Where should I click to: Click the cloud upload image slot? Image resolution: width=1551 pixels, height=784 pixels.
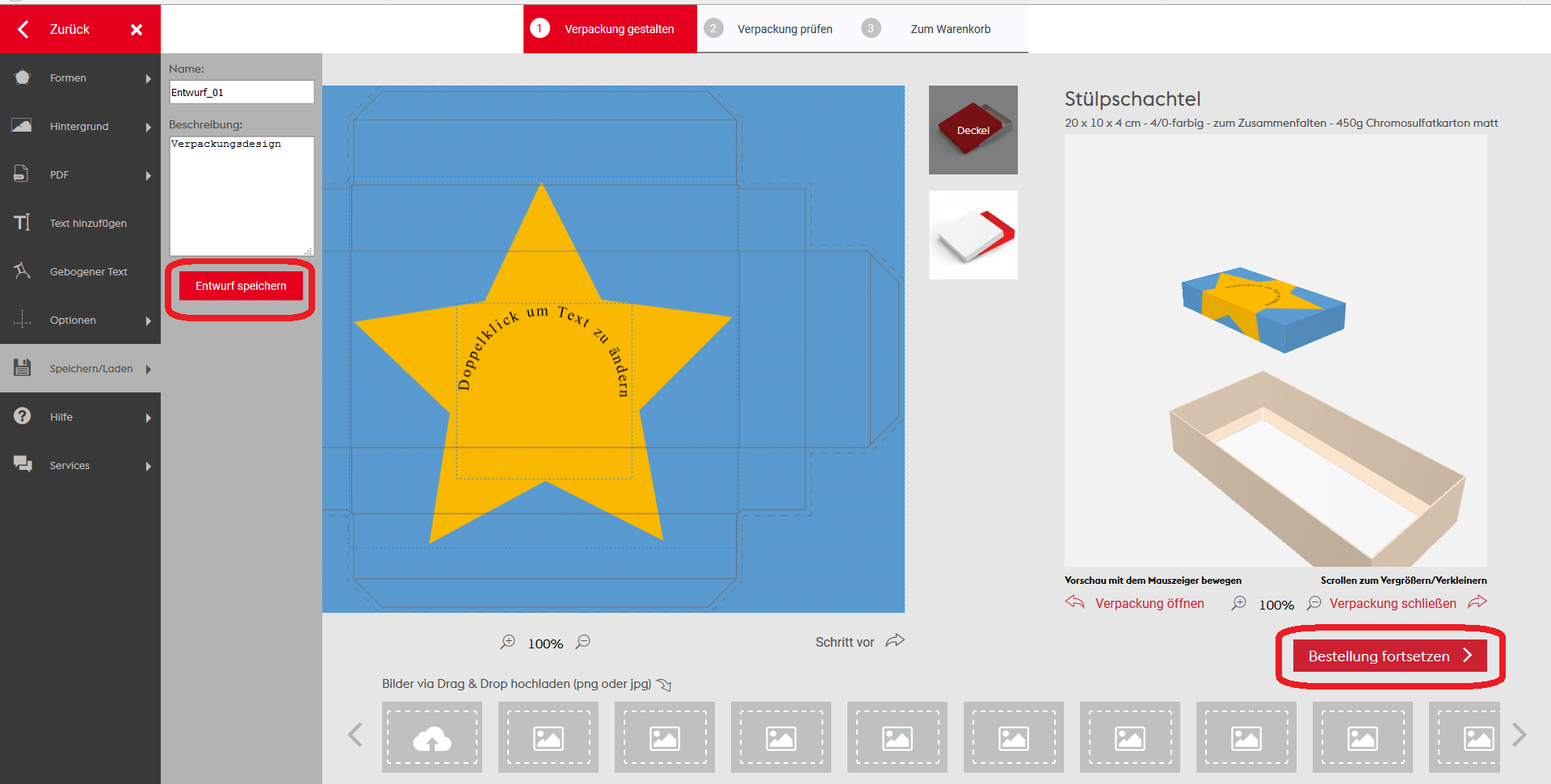[x=432, y=738]
